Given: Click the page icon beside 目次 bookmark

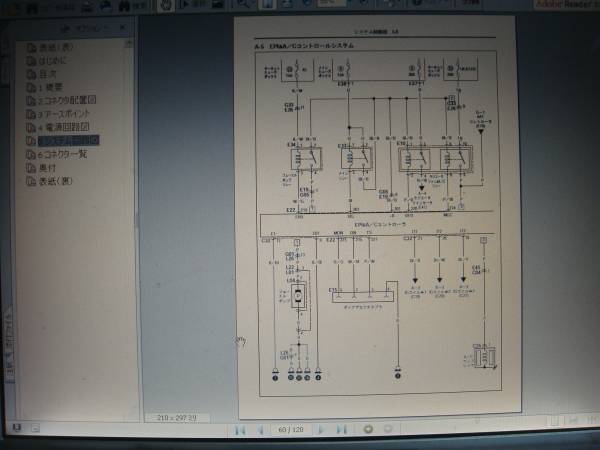Looking at the screenshot, I should (31, 74).
